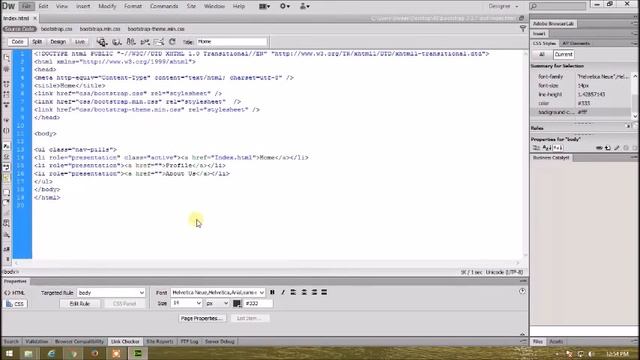The image size is (640, 360).
Task: Click the Show category view icon in CSS panel
Action: coord(537,148)
